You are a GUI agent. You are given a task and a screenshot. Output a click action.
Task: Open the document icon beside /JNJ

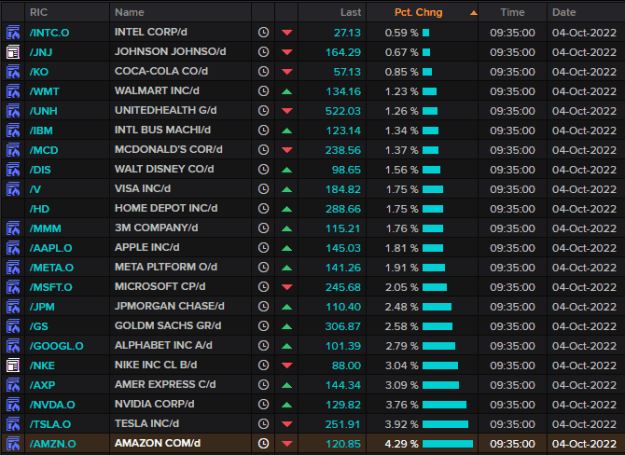[13, 52]
